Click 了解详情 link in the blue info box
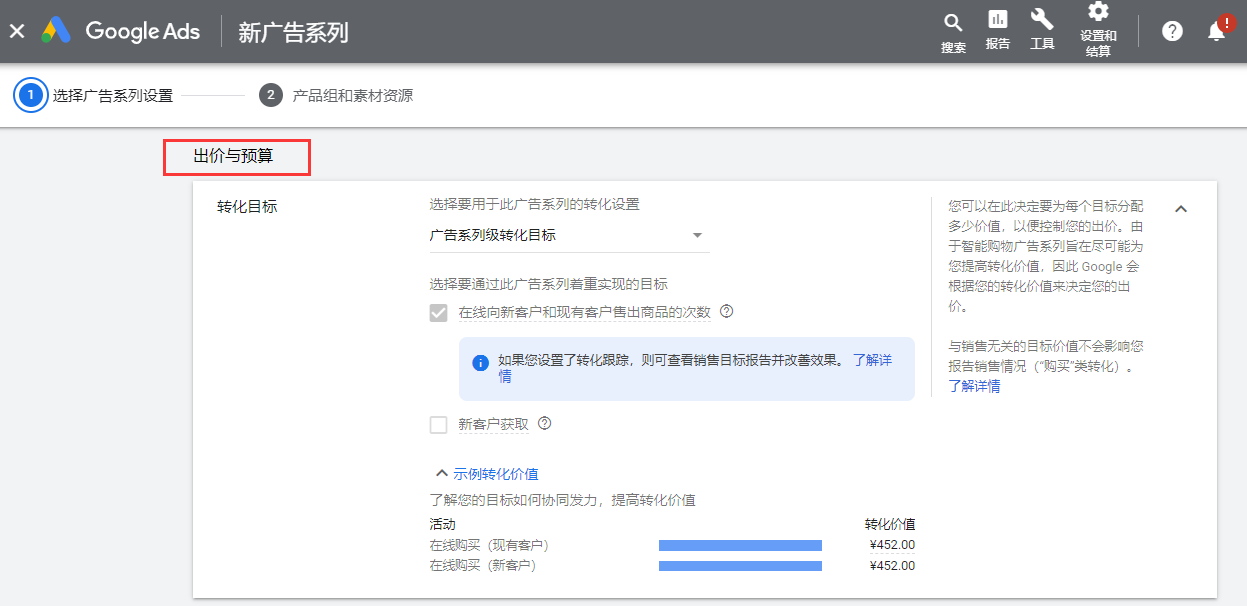 click(870, 360)
